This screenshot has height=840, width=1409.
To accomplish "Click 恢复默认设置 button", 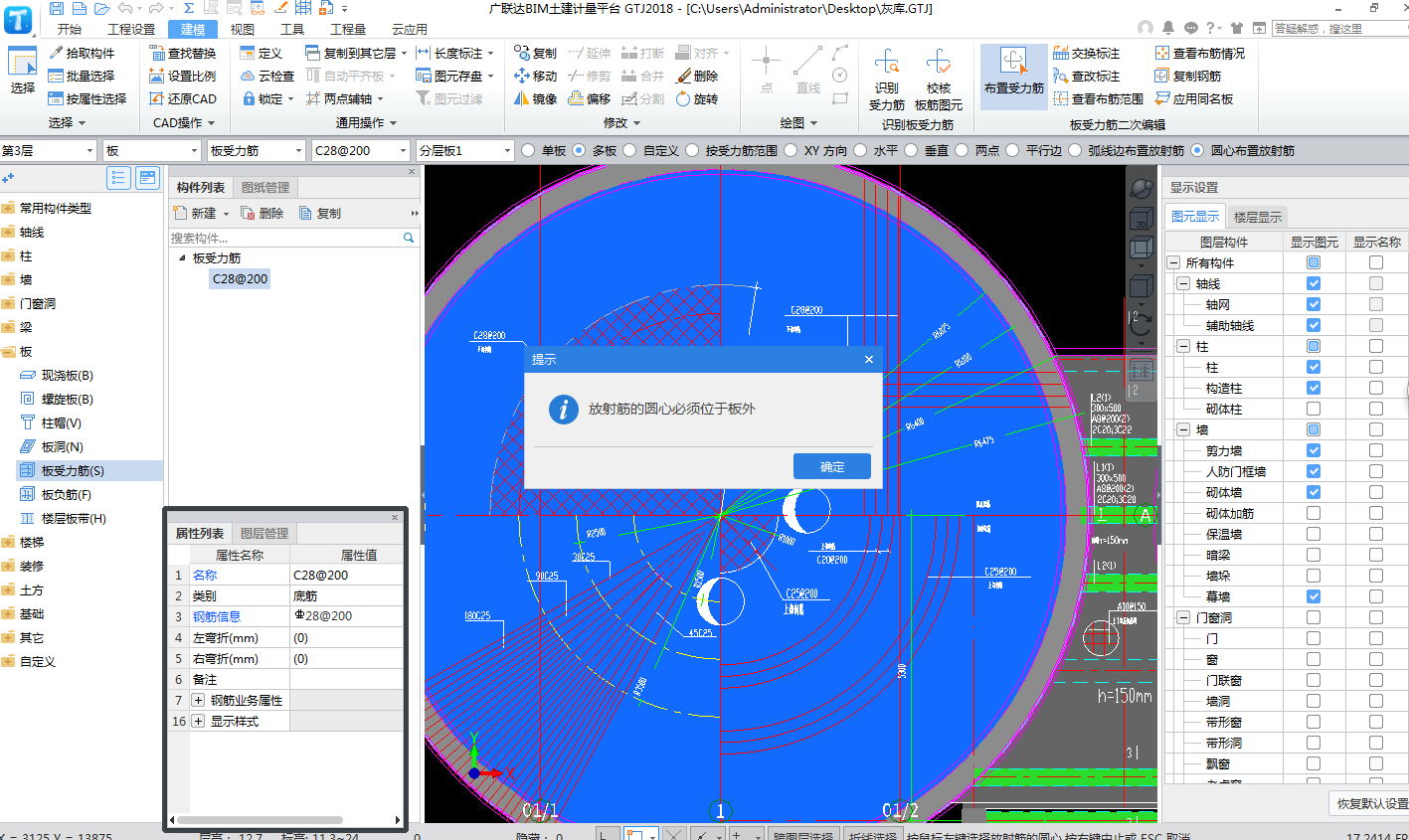I will click(1371, 803).
